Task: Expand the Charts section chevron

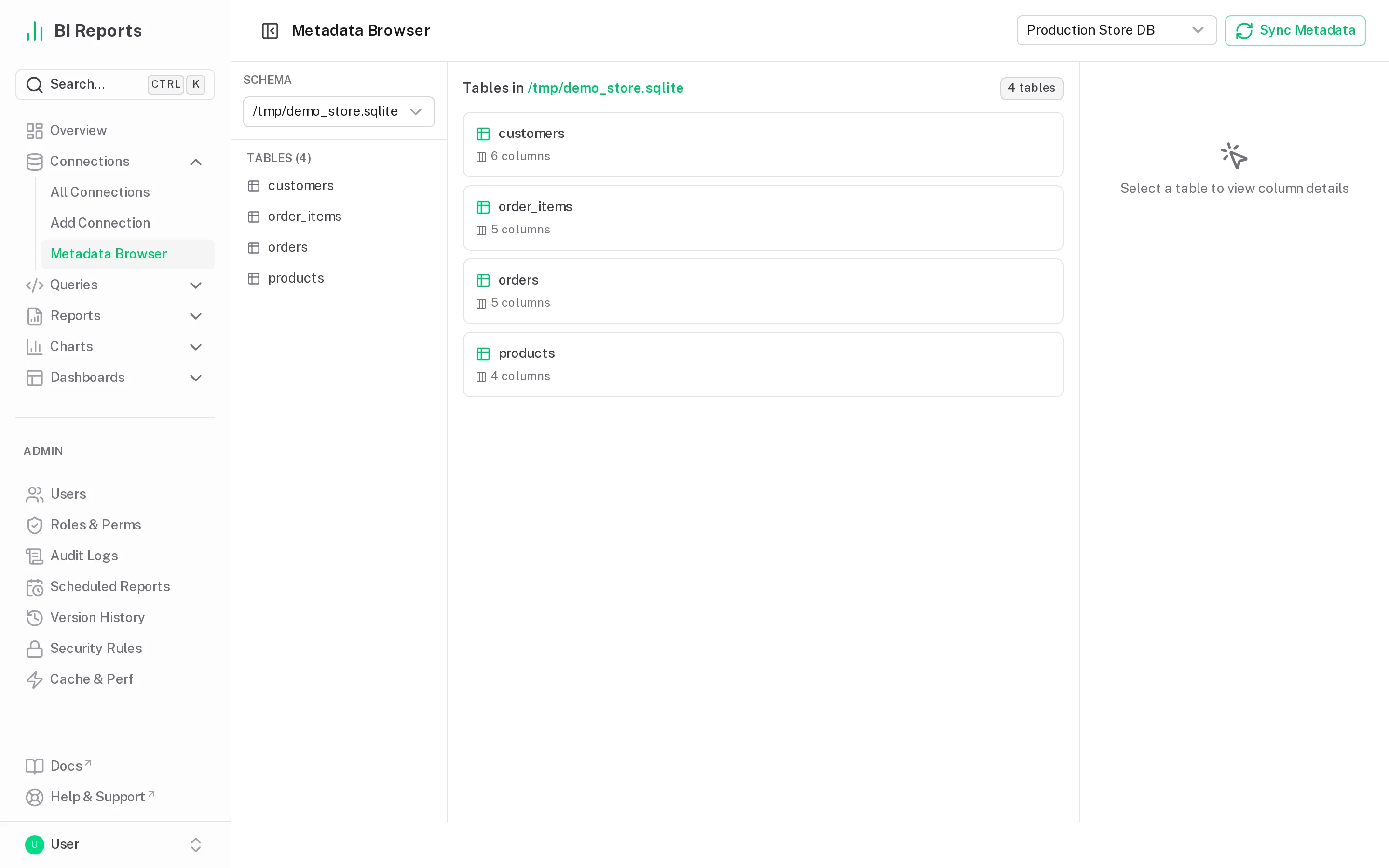Action: 196,347
